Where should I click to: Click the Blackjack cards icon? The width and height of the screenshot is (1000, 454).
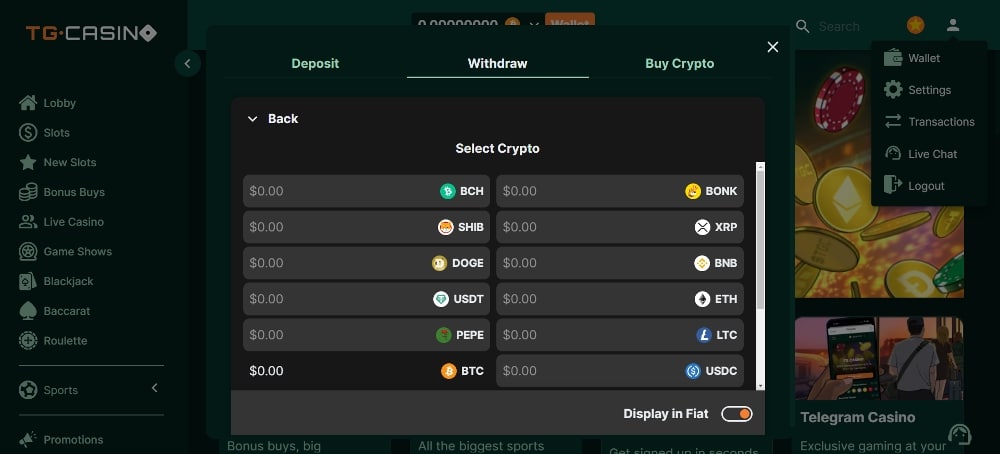coord(28,281)
